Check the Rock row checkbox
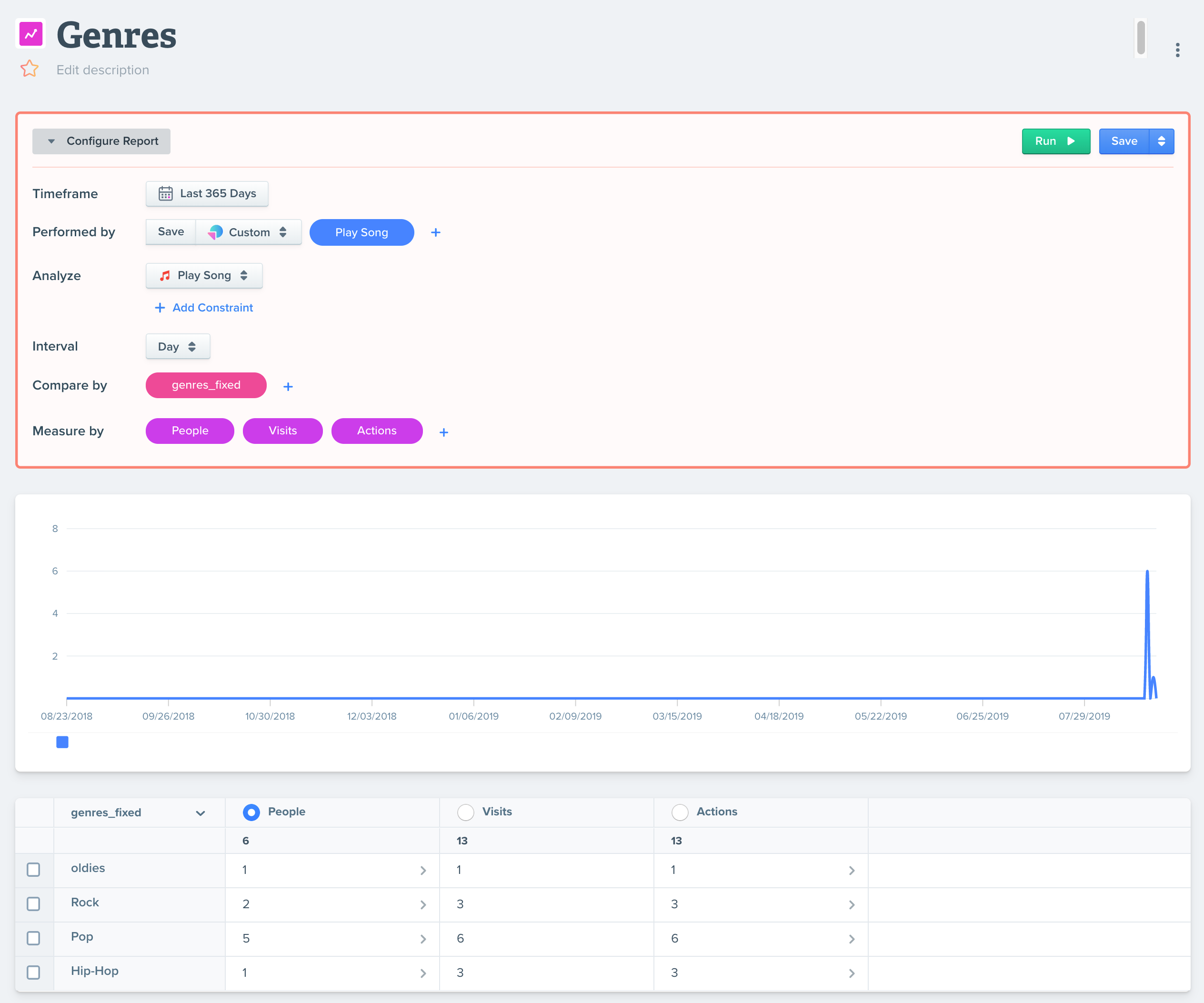This screenshot has height=1003, width=1204. coord(34,904)
